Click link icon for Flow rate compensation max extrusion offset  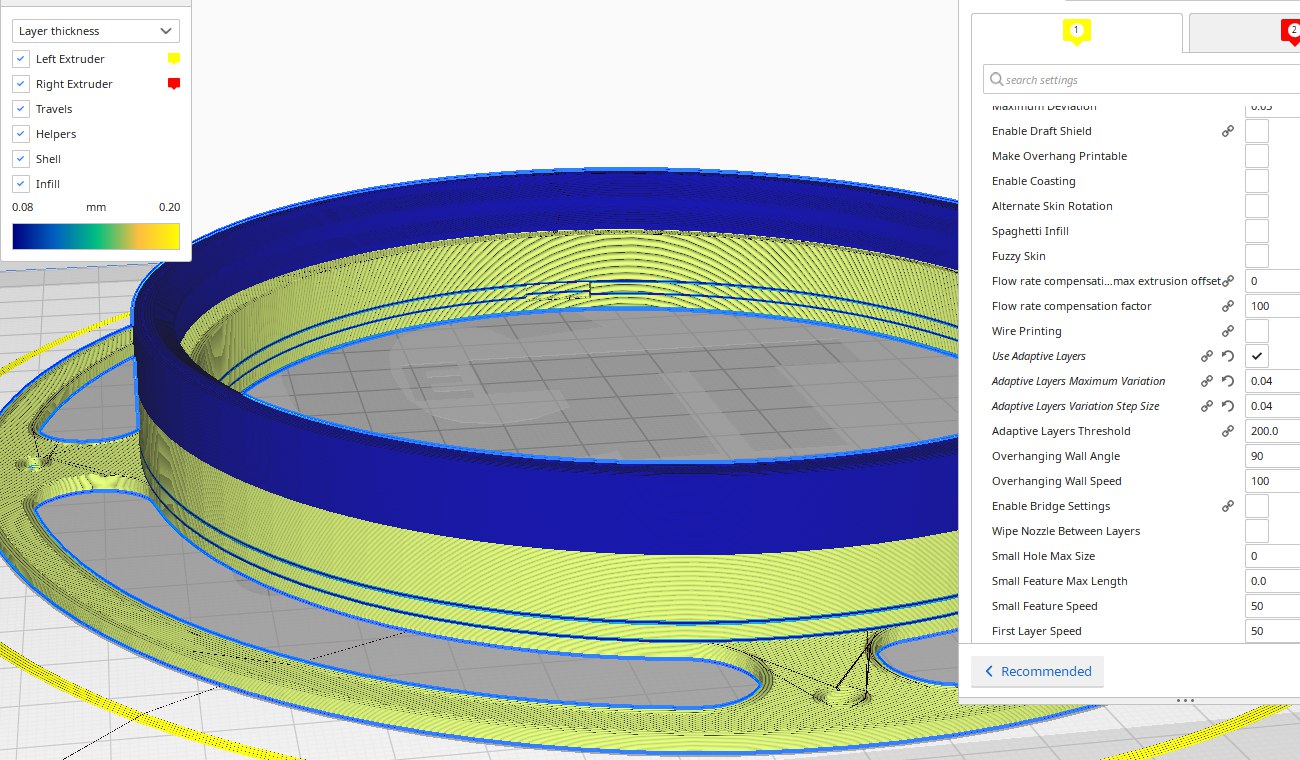coord(1228,281)
